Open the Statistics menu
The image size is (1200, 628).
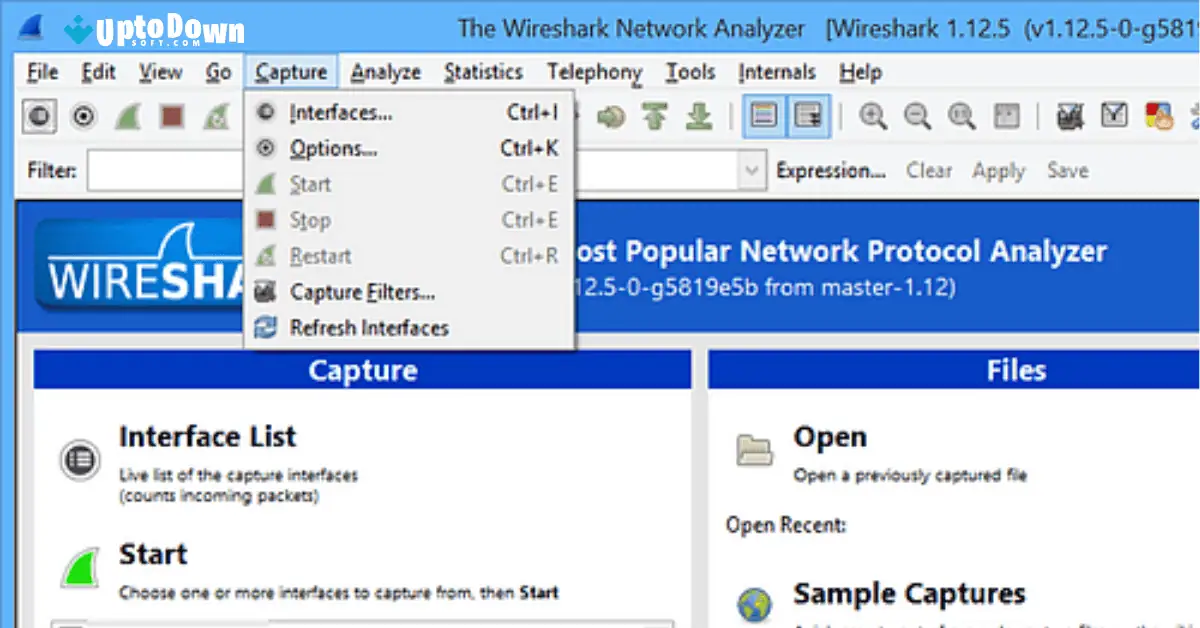click(x=483, y=71)
